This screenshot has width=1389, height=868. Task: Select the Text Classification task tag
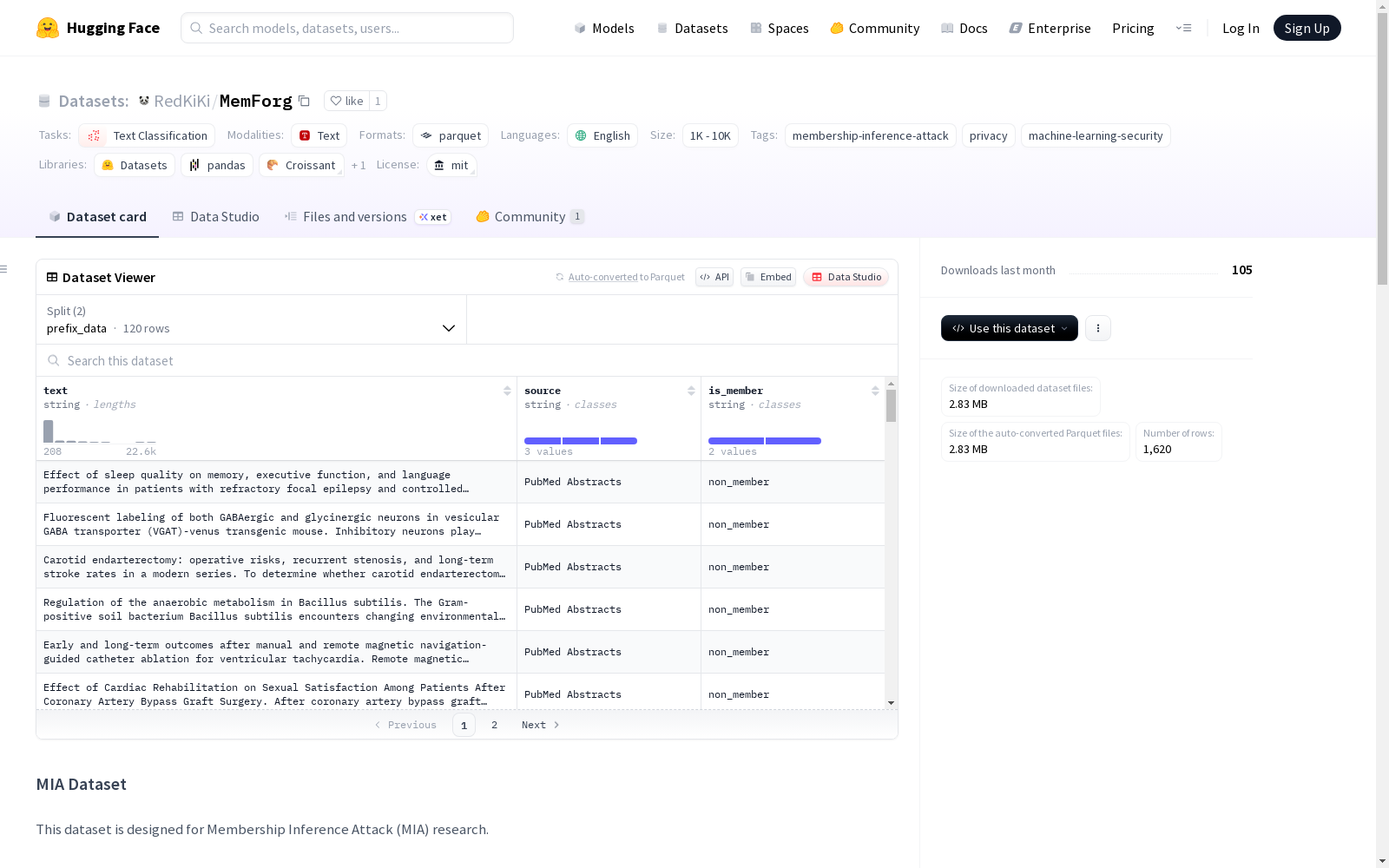pyautogui.click(x=147, y=135)
